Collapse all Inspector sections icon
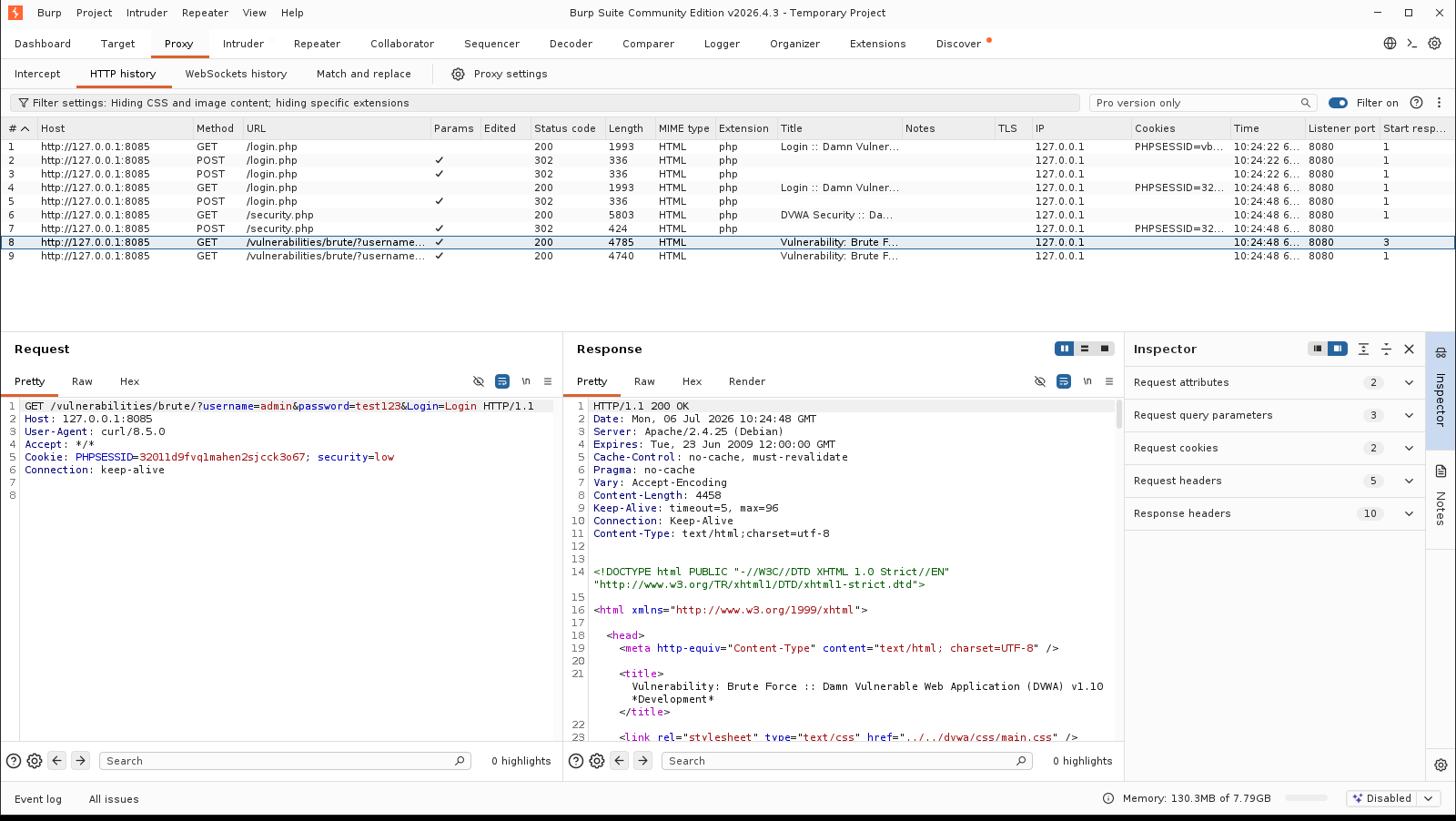 click(1386, 349)
